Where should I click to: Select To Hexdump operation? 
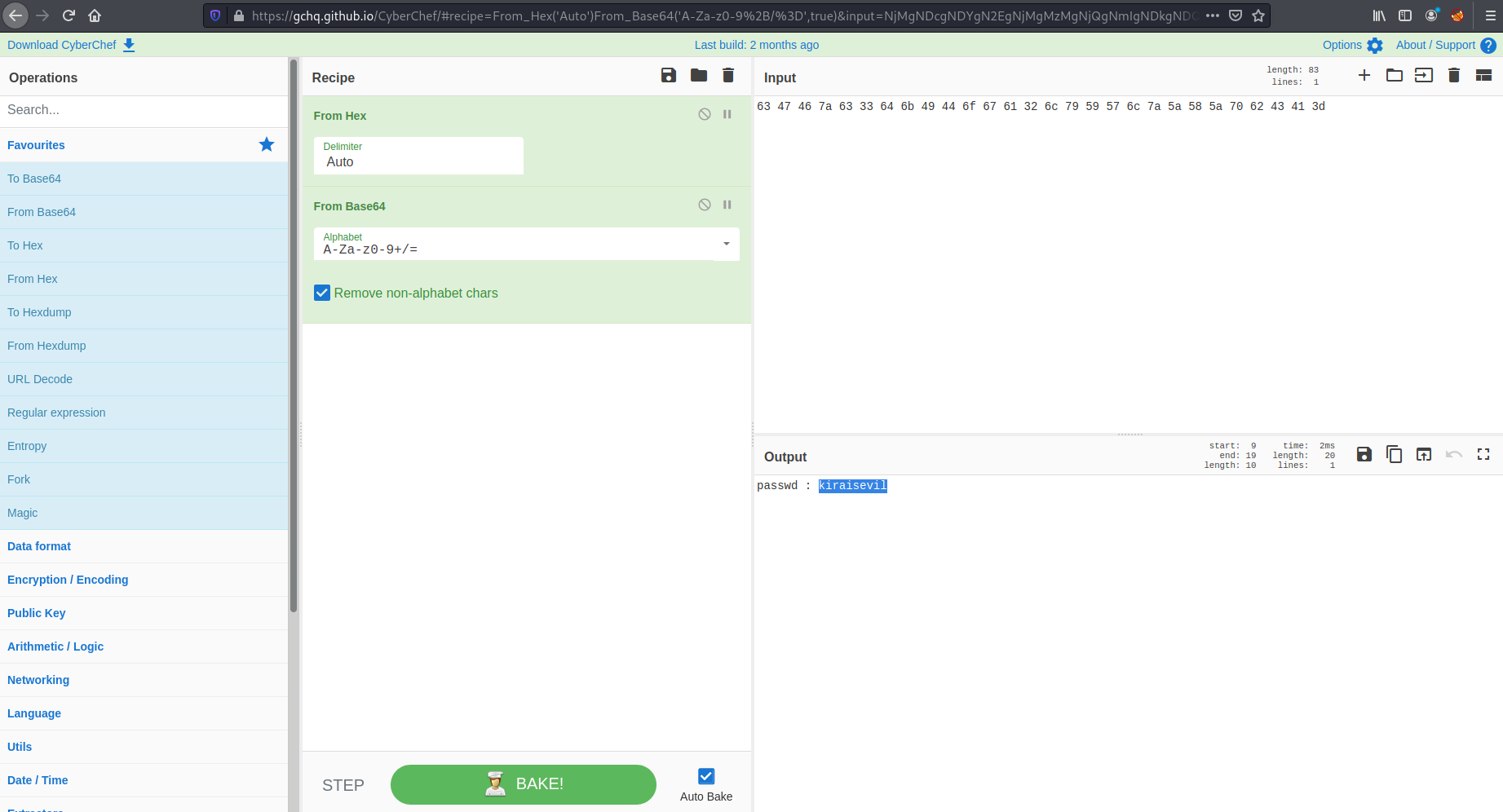tap(144, 312)
